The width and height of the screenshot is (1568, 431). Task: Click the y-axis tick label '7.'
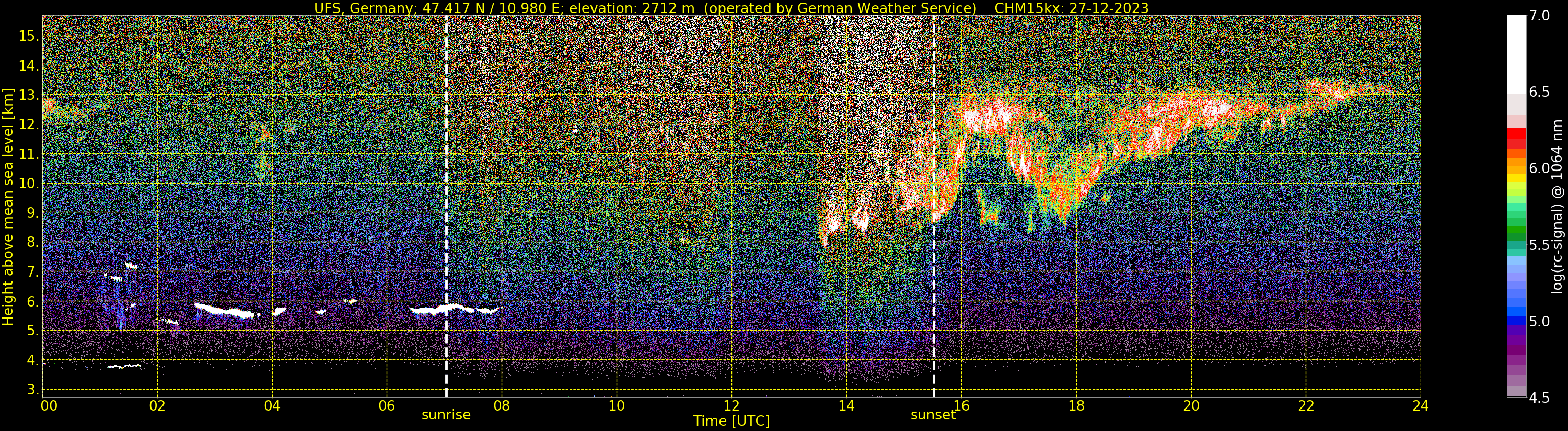[x=32, y=272]
